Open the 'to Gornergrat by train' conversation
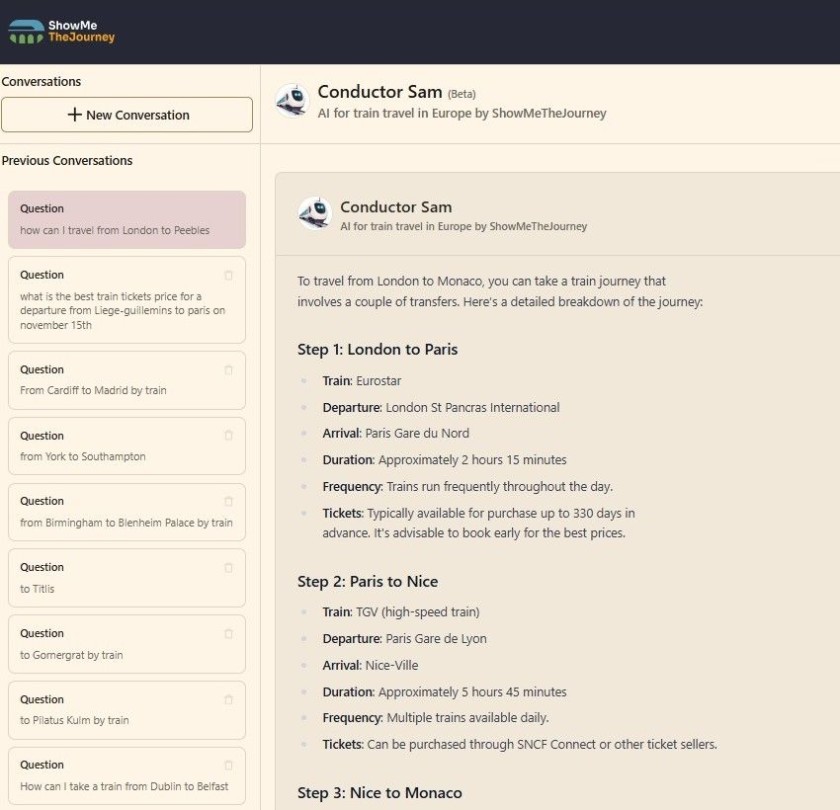Viewport: 840px width, 810px height. [127, 644]
